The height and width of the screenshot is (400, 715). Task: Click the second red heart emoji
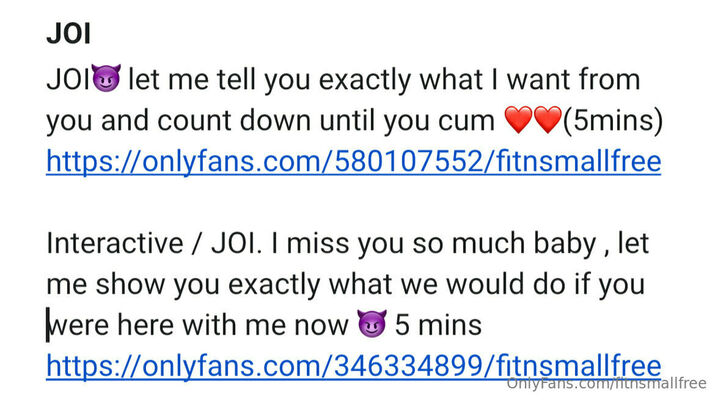click(548, 120)
